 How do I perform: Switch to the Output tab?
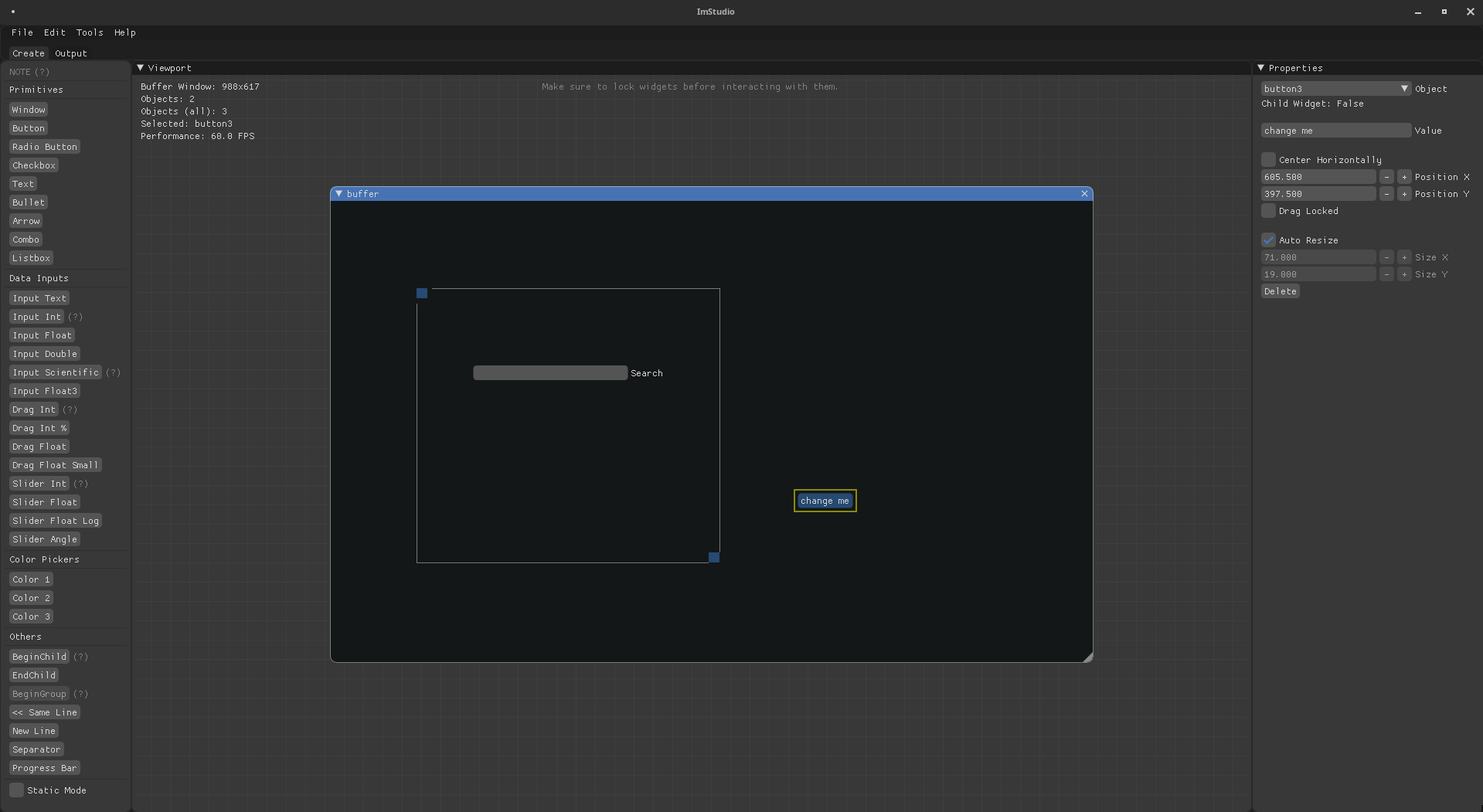(x=70, y=53)
